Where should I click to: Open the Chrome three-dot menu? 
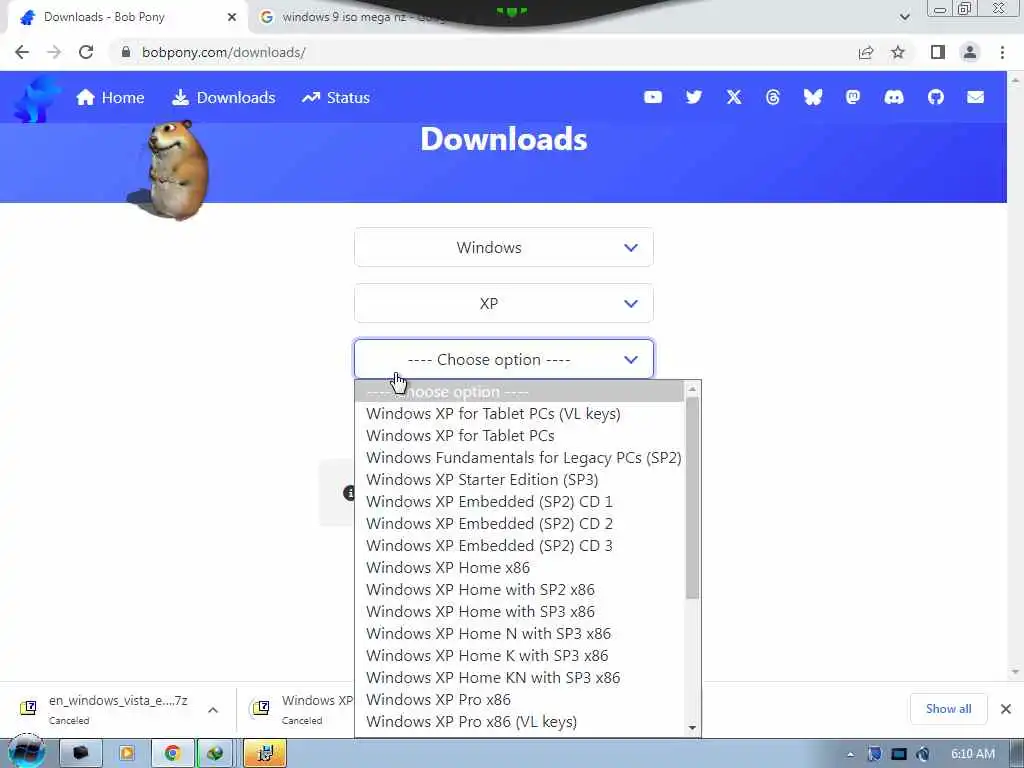[x=1002, y=52]
